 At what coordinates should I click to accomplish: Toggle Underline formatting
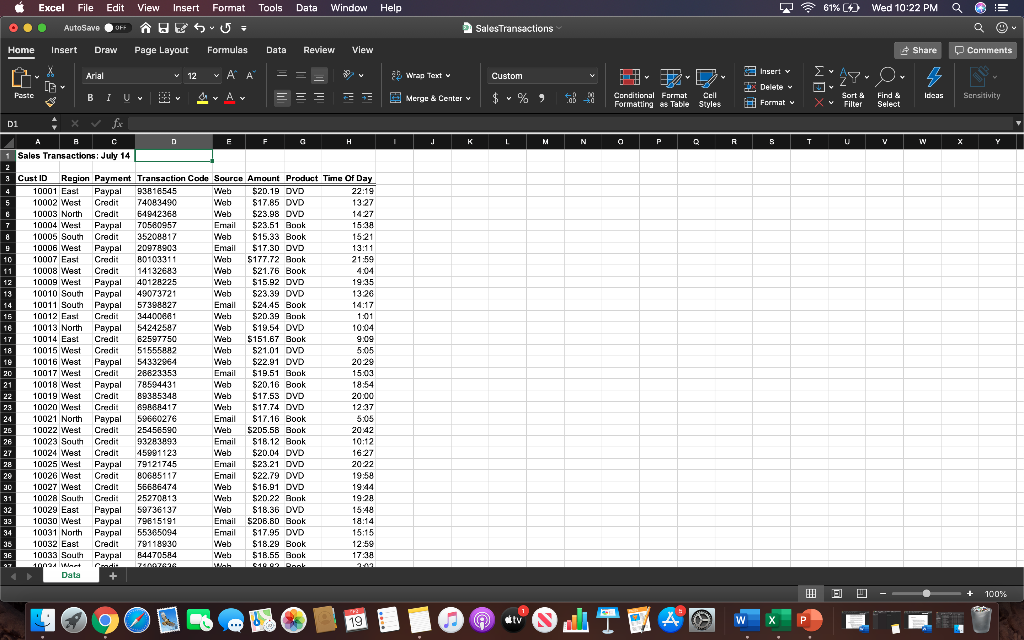pos(127,98)
